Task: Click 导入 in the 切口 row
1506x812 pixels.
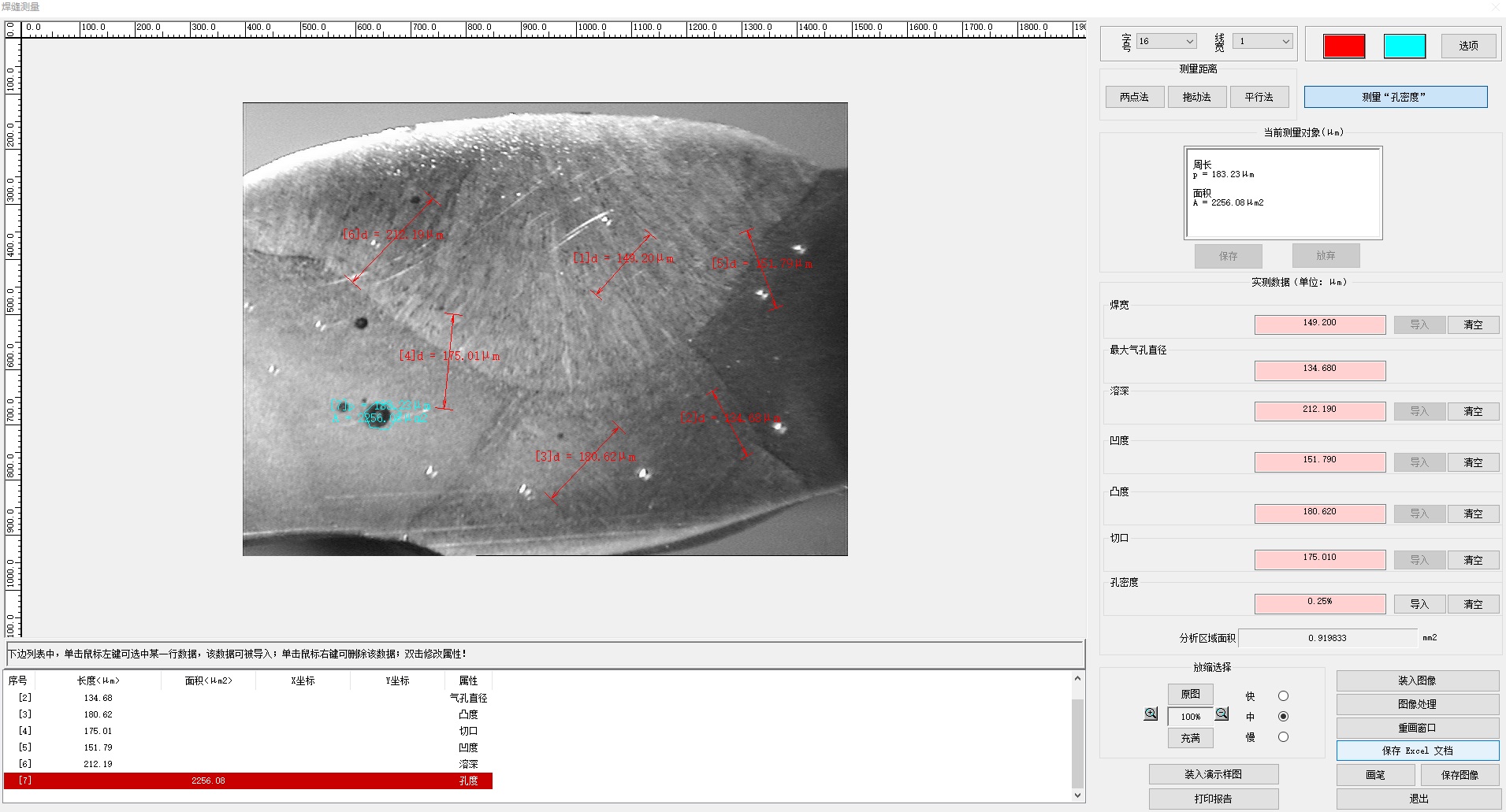Action: [x=1419, y=560]
